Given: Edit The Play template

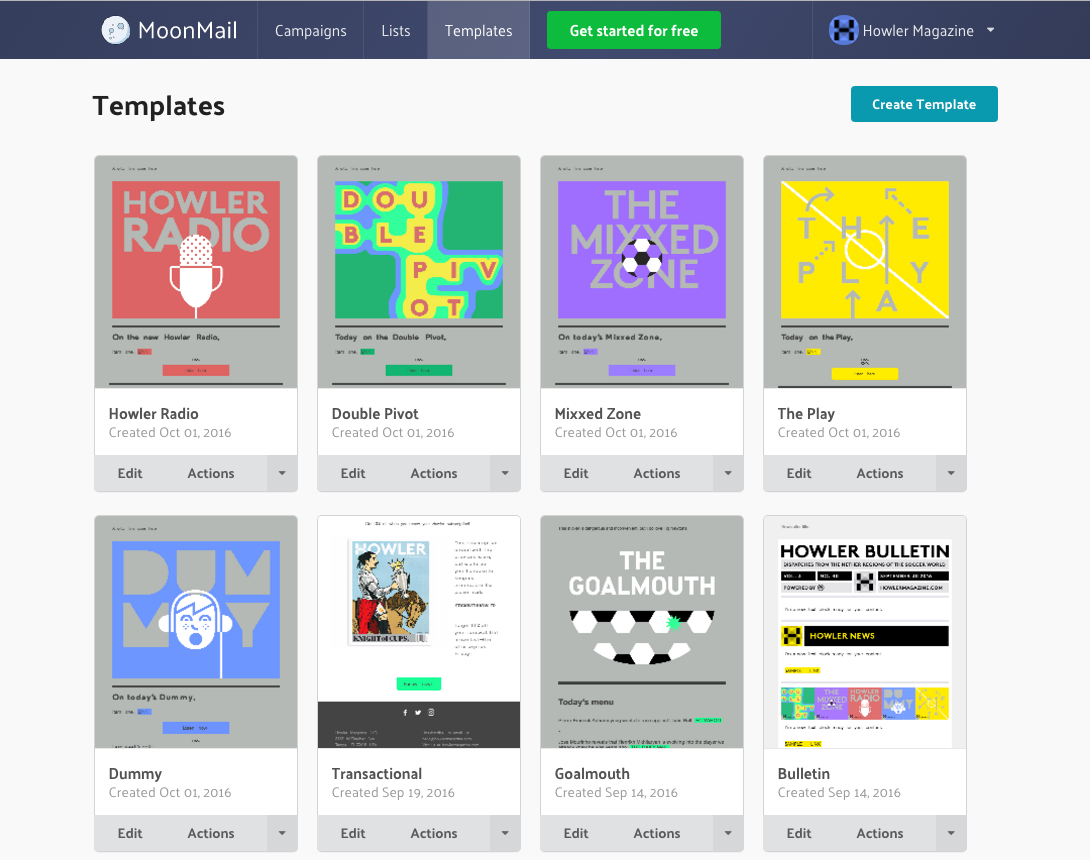Looking at the screenshot, I should pyautogui.click(x=799, y=473).
